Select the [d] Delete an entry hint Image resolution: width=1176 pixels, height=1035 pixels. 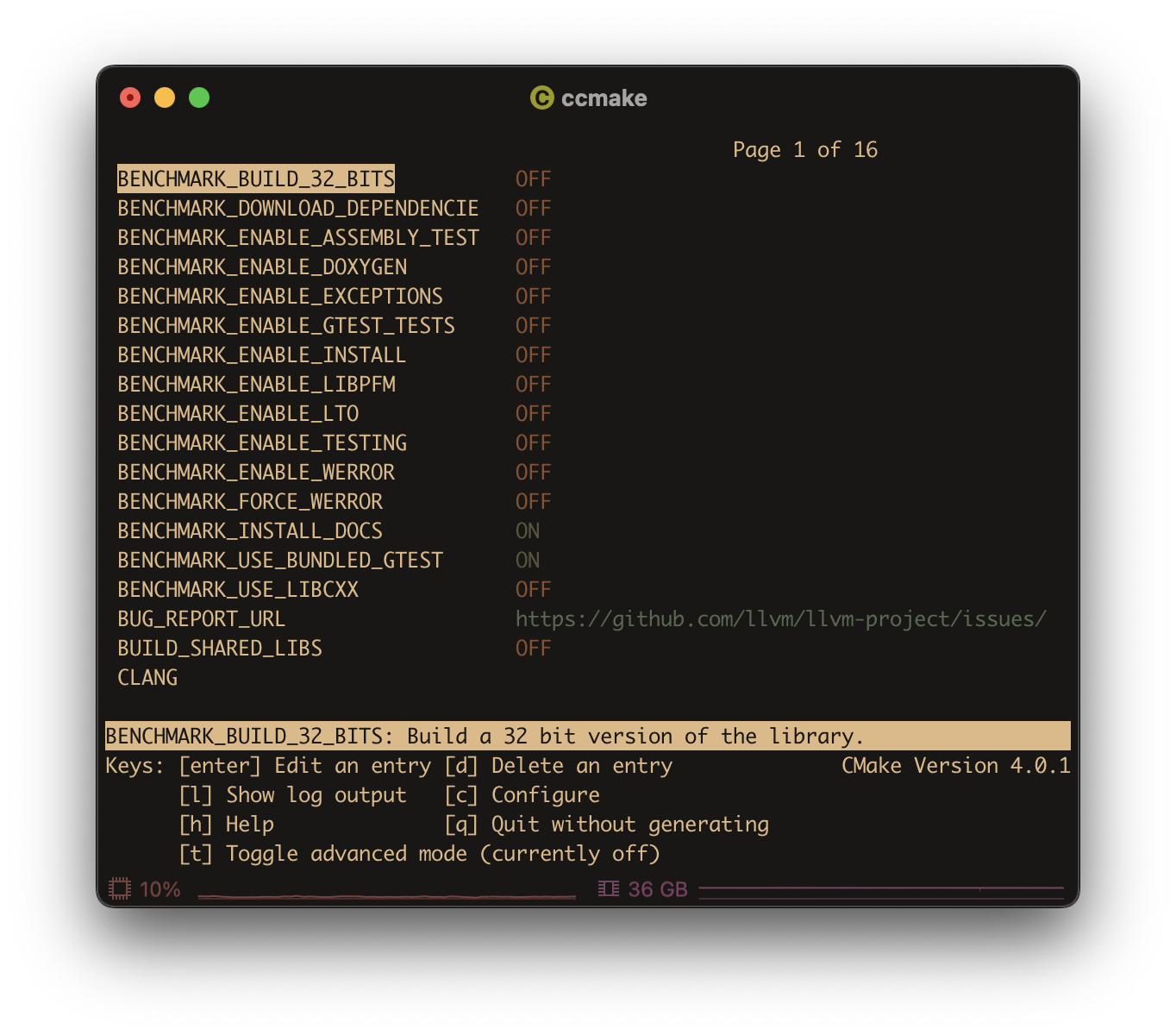point(559,766)
